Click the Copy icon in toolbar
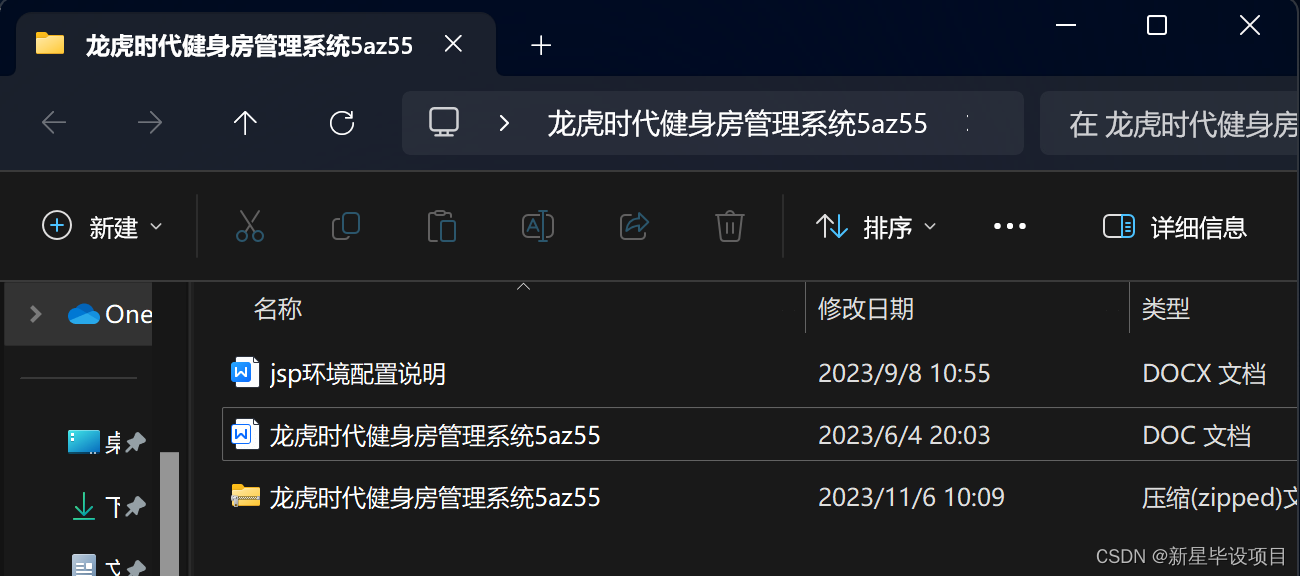This screenshot has width=1300, height=576. 346,226
